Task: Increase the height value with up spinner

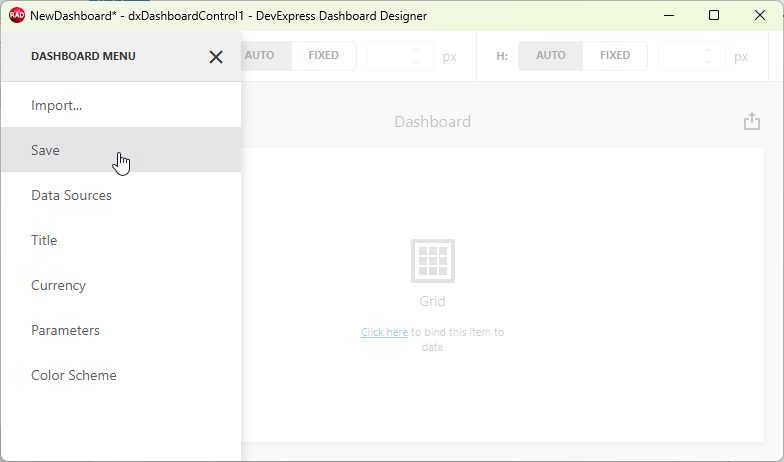Action: click(708, 50)
